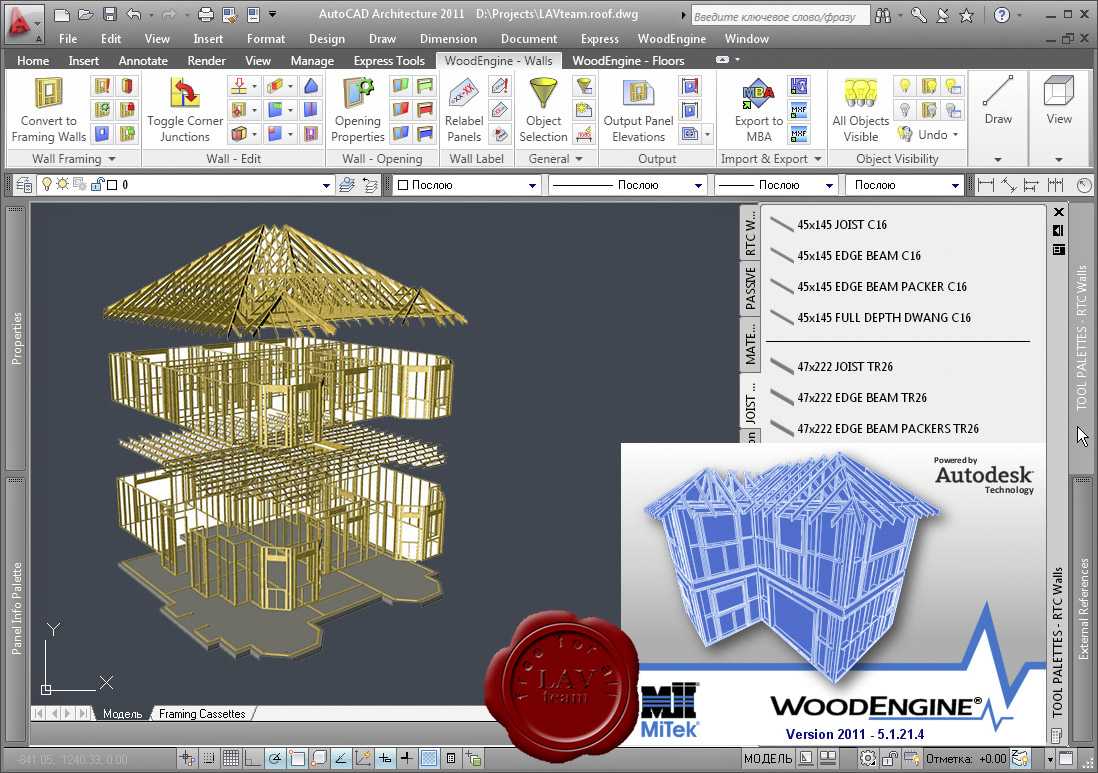1098x773 pixels.
Task: Toggle Dynamic Input in the status bar
Action: click(x=385, y=758)
